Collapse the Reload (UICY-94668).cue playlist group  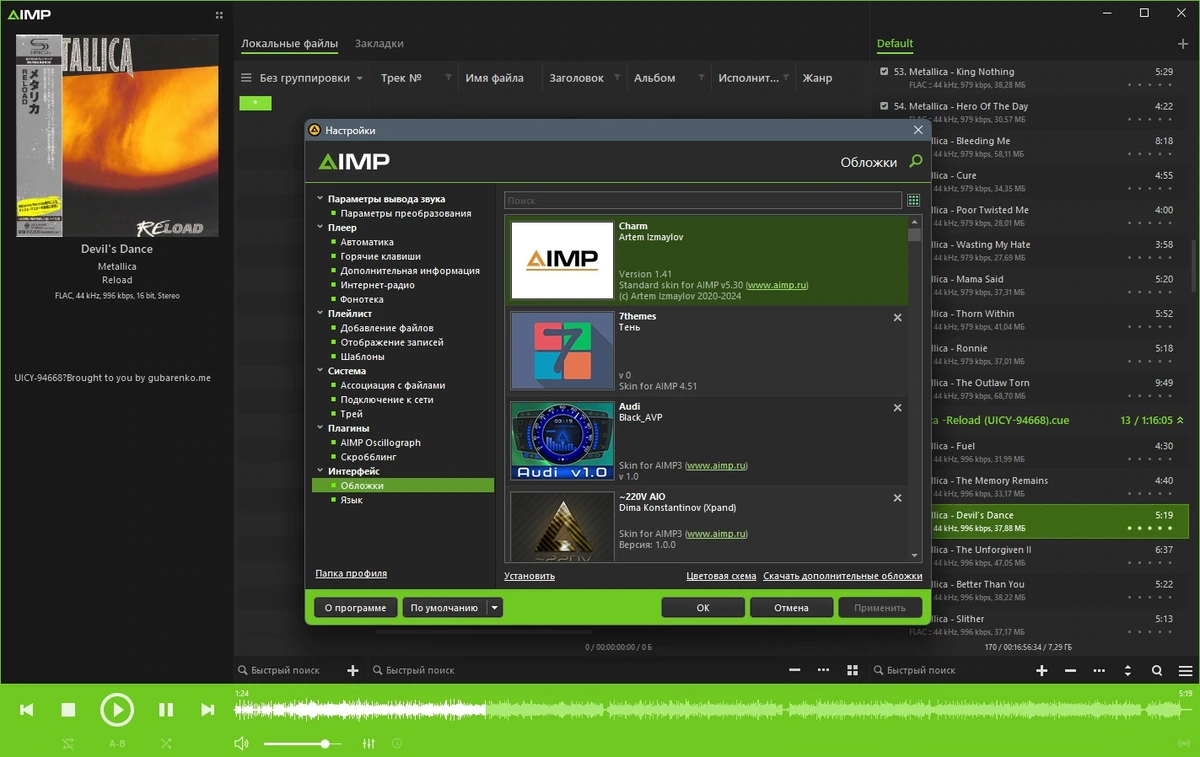tap(1180, 421)
